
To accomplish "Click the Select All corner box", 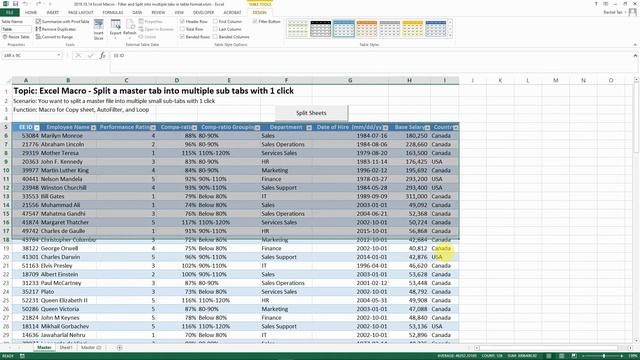I will tap(6, 80).
